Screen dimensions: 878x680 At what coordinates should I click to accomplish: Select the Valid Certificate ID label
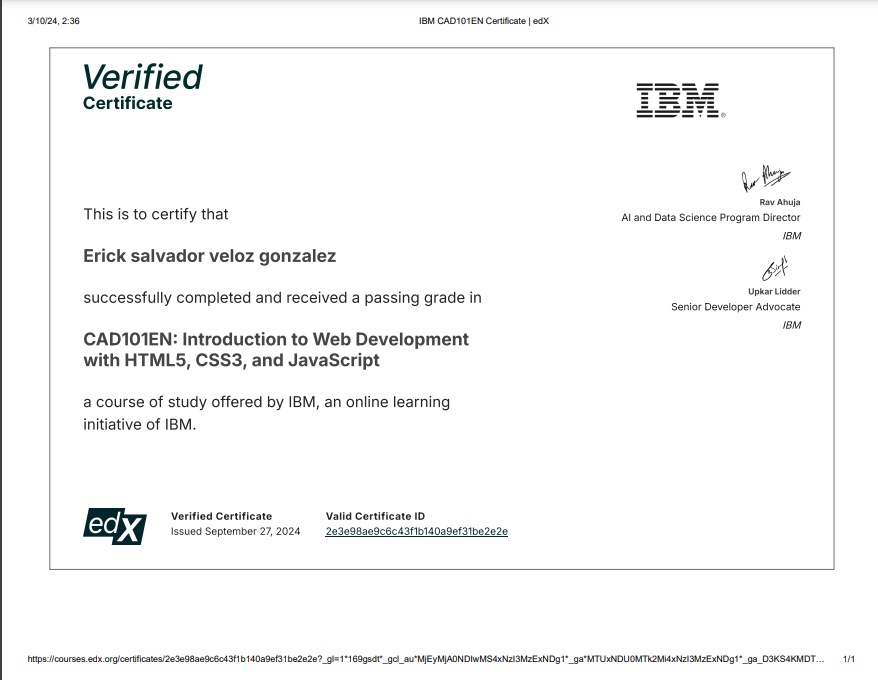376,516
